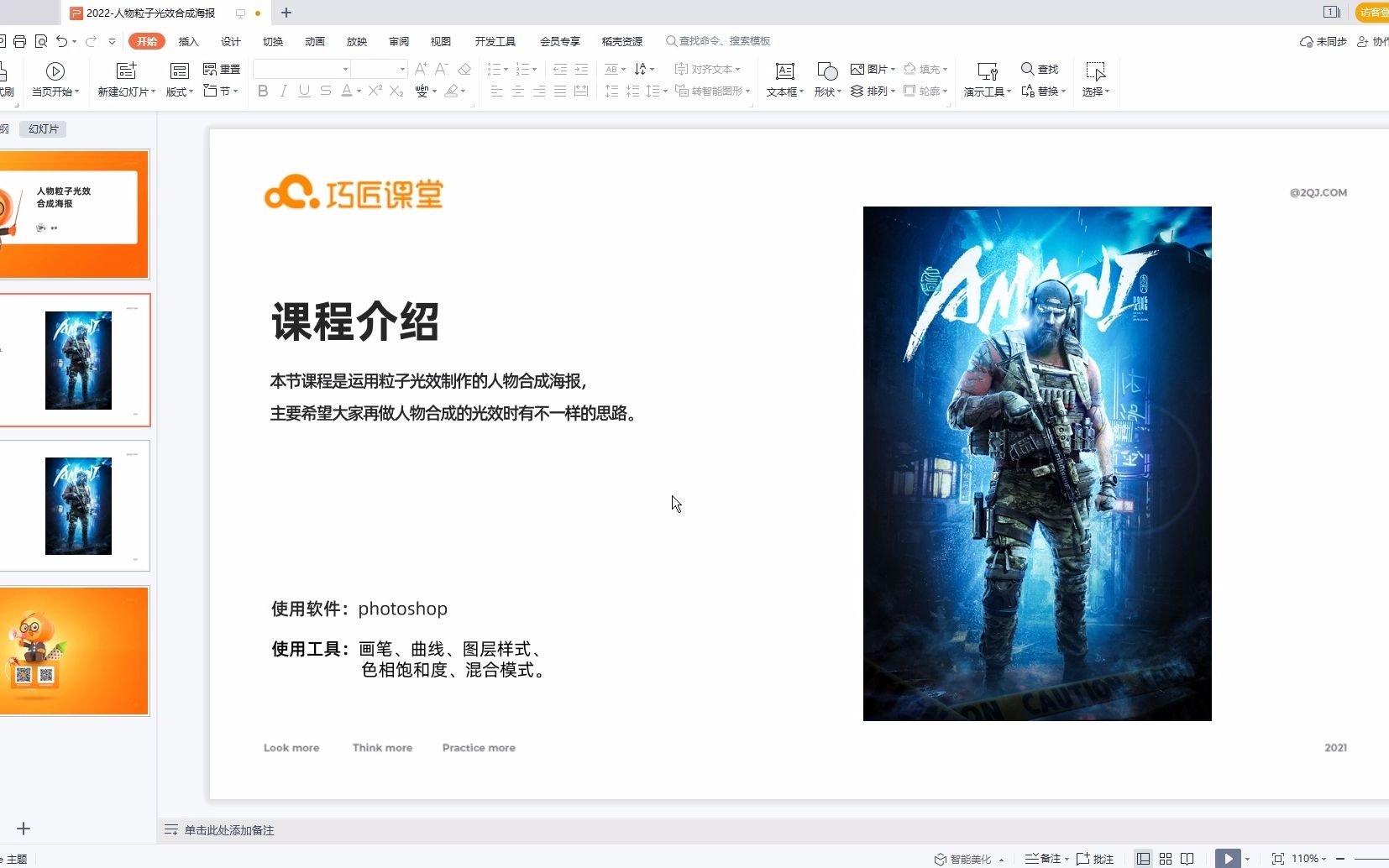Toggle bold formatting
The image size is (1389, 868).
tap(263, 91)
